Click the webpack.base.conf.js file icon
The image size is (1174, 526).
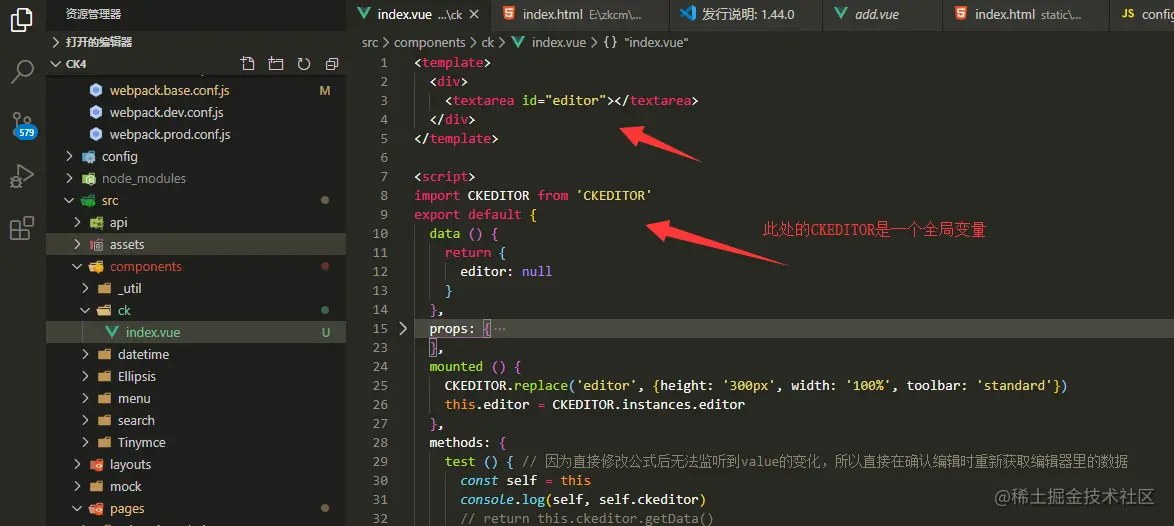(95, 91)
